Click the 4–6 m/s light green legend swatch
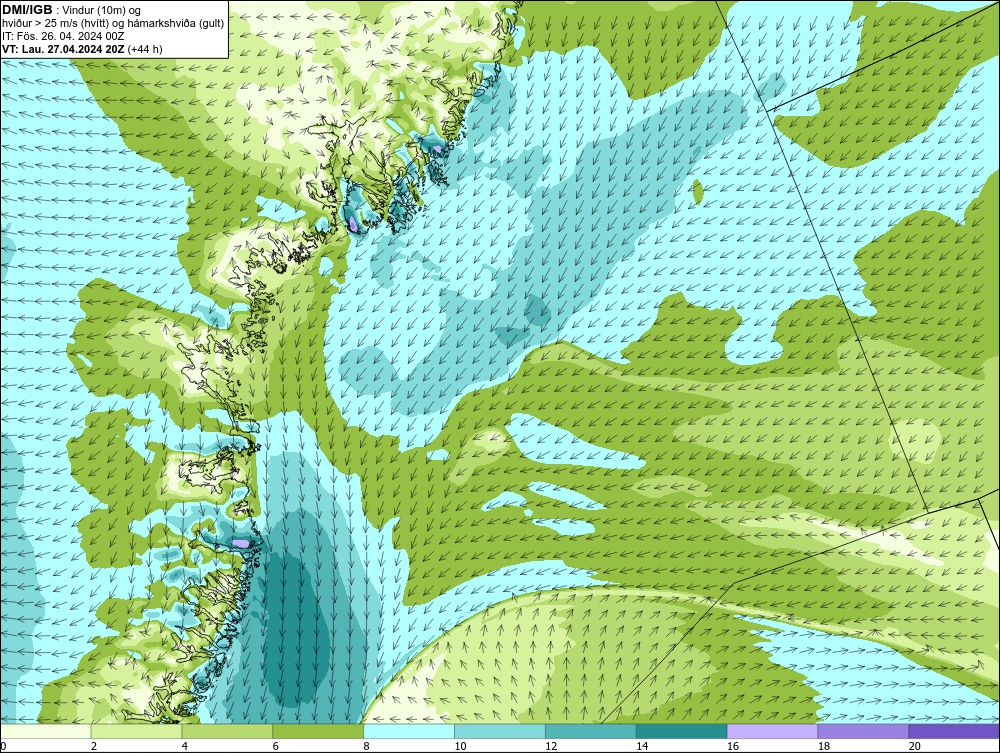 click(227, 731)
